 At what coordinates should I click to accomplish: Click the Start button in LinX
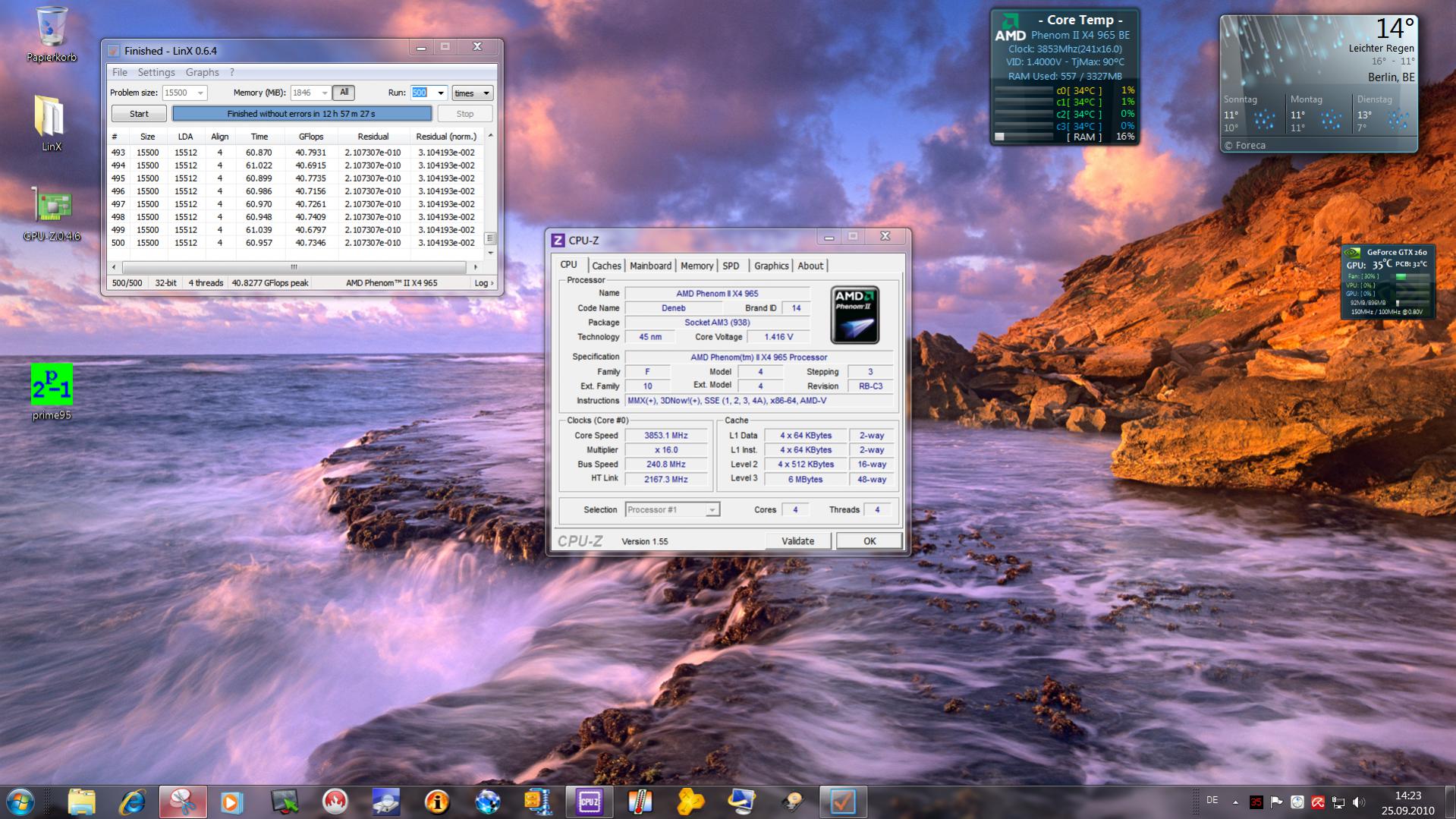pos(139,114)
